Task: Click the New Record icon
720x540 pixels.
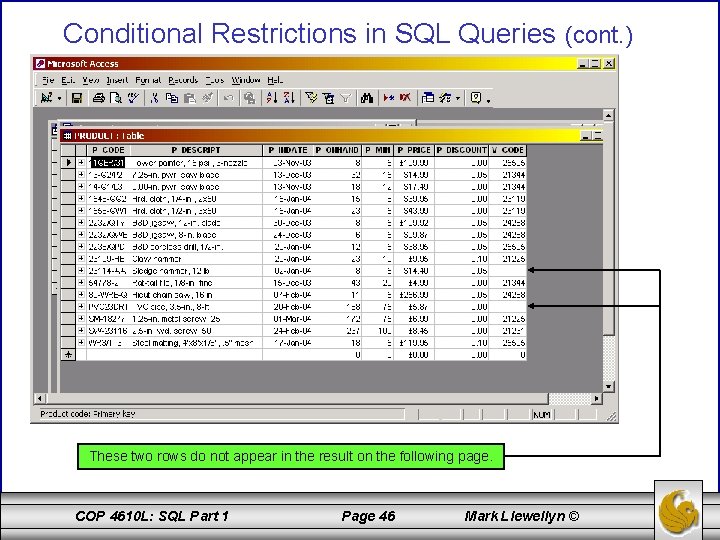Action: click(388, 98)
